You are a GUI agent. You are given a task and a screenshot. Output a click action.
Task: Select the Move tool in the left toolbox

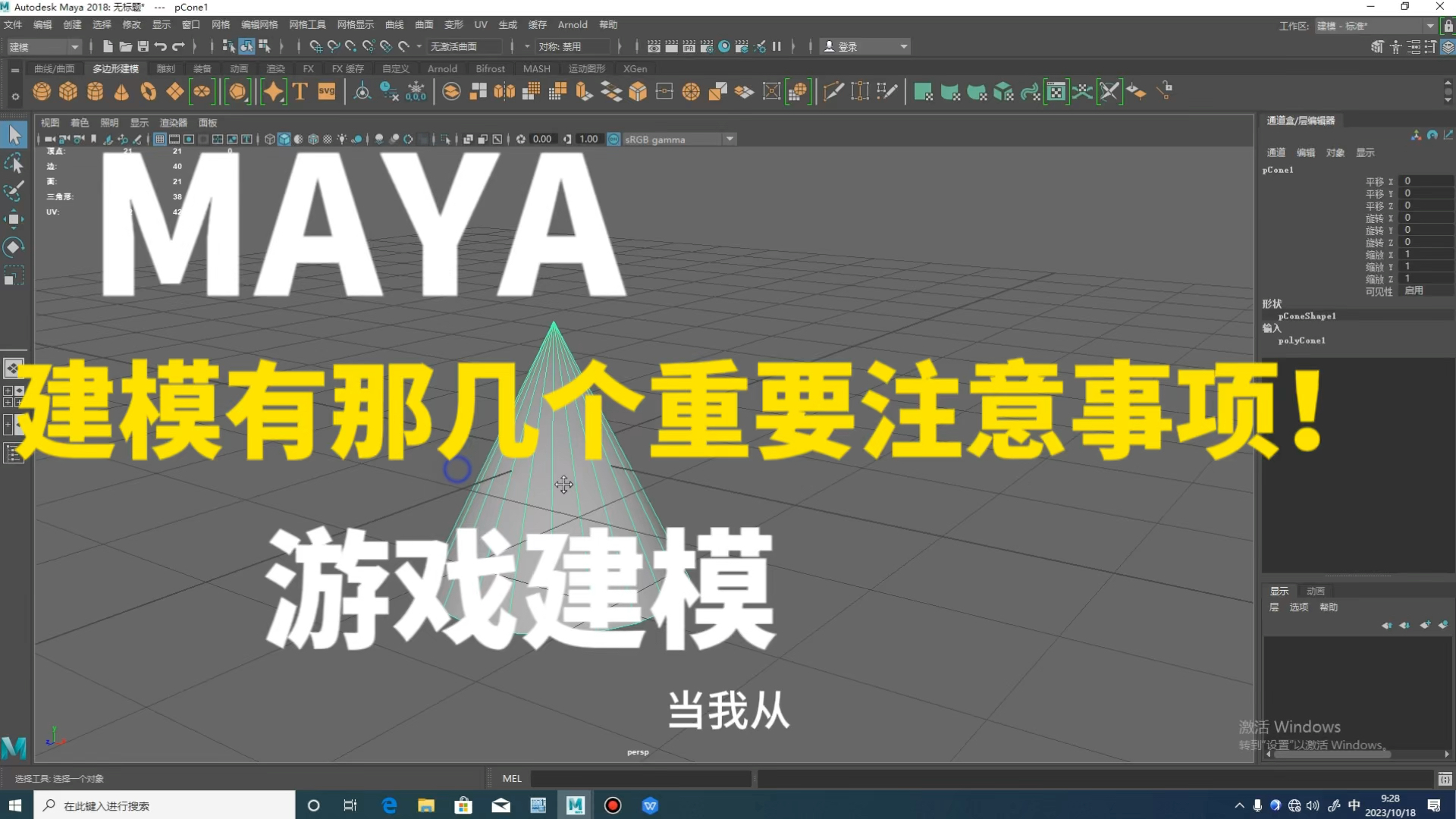(x=14, y=219)
